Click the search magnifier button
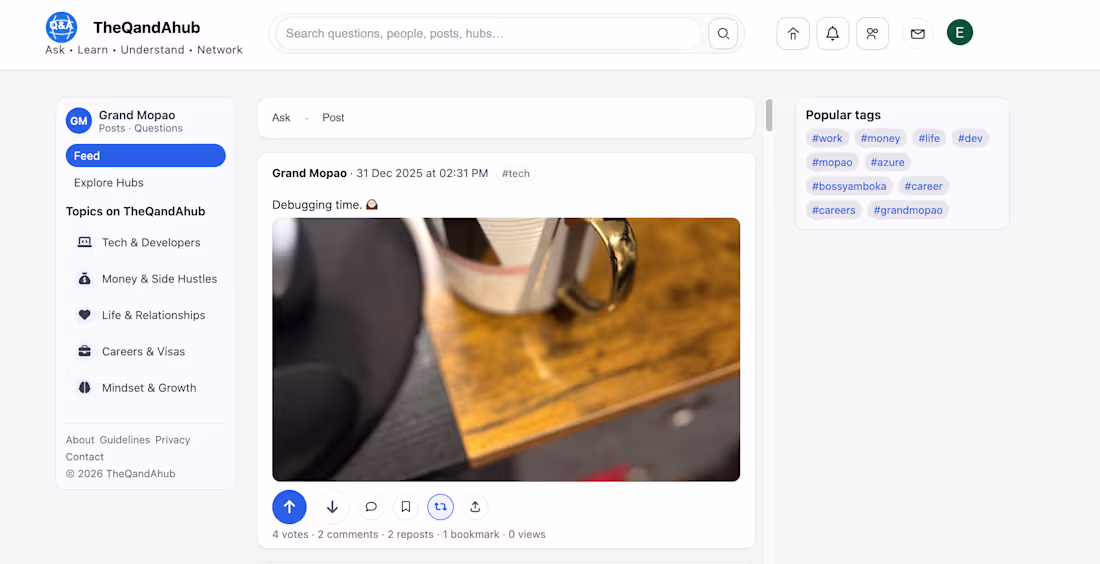Screen dimensions: 1100x564 [x=723, y=34]
